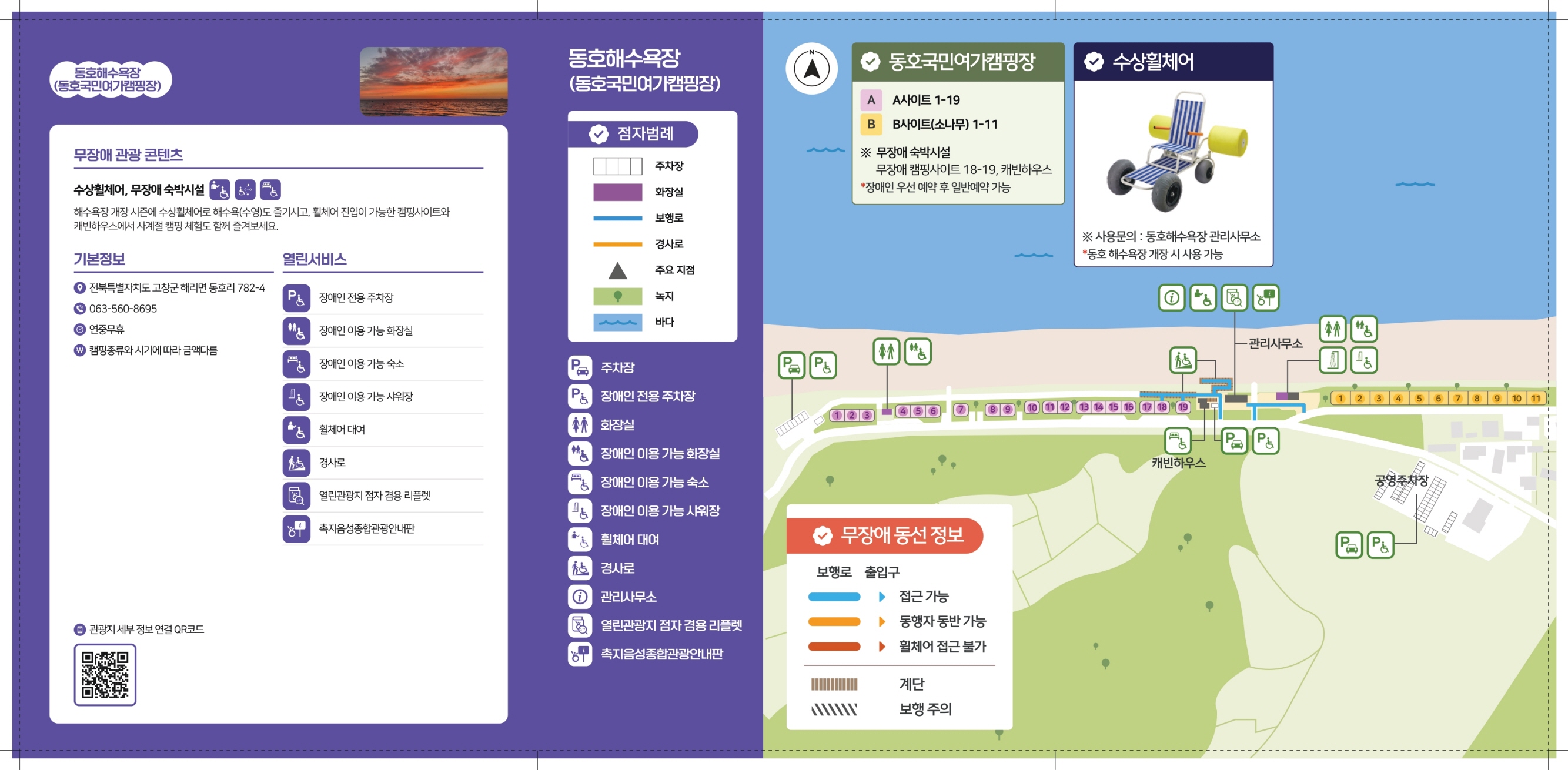1568x770 pixels.
Task: Click the water wheelchair photo
Action: 1176,152
